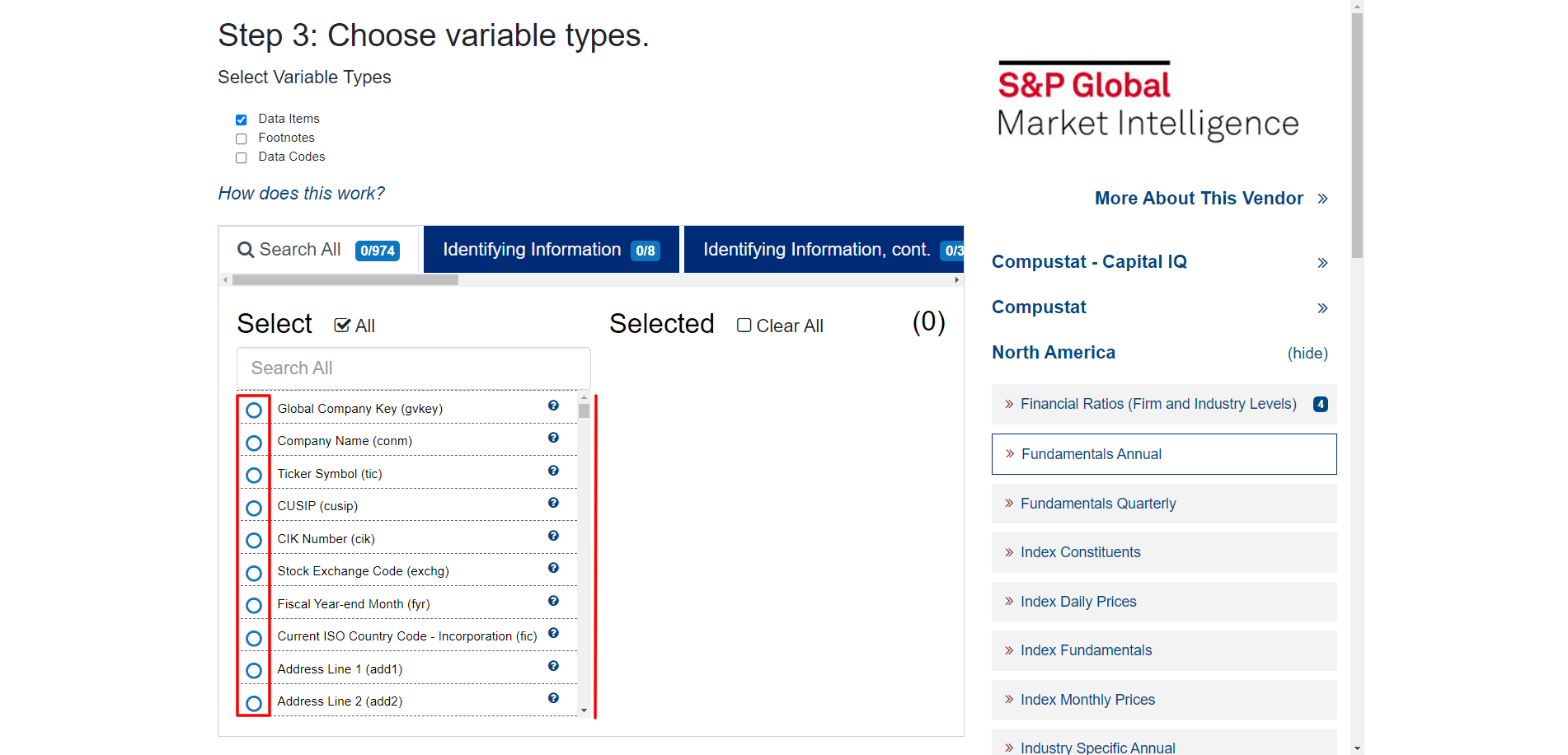1568x755 pixels.
Task: Click the variable list's down scroll arrow
Action: [584, 710]
